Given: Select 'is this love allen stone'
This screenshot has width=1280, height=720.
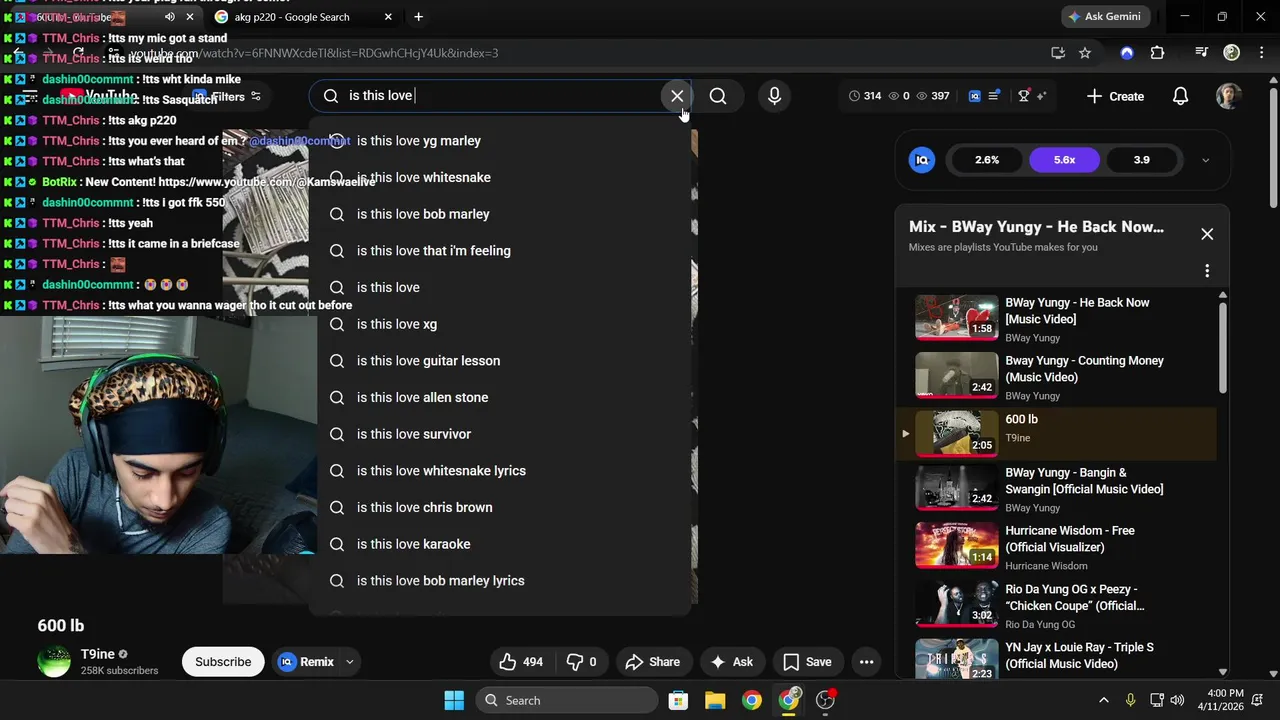Looking at the screenshot, I should [500, 397].
